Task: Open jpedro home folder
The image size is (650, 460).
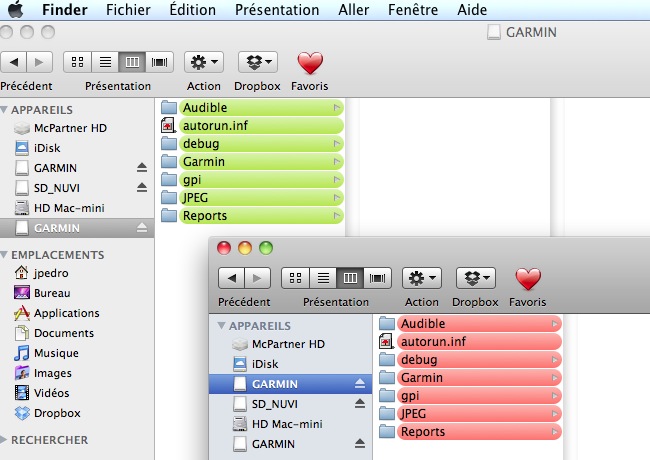Action: [77, 273]
